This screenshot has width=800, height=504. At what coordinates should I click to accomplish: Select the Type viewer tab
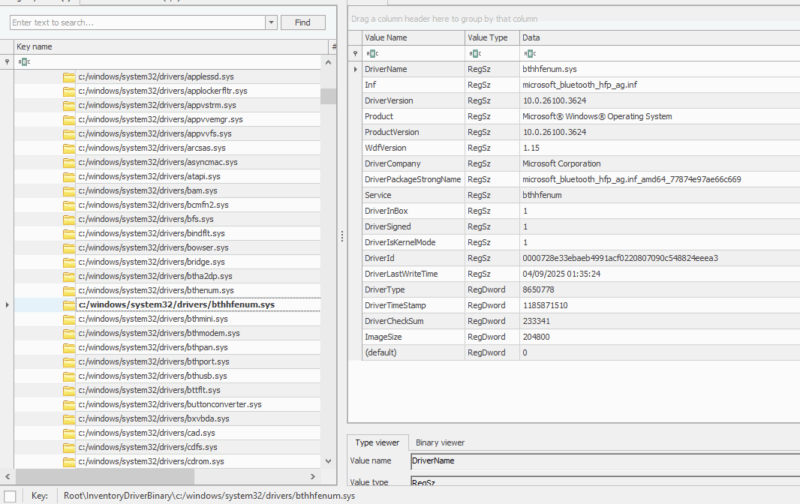click(x=378, y=442)
